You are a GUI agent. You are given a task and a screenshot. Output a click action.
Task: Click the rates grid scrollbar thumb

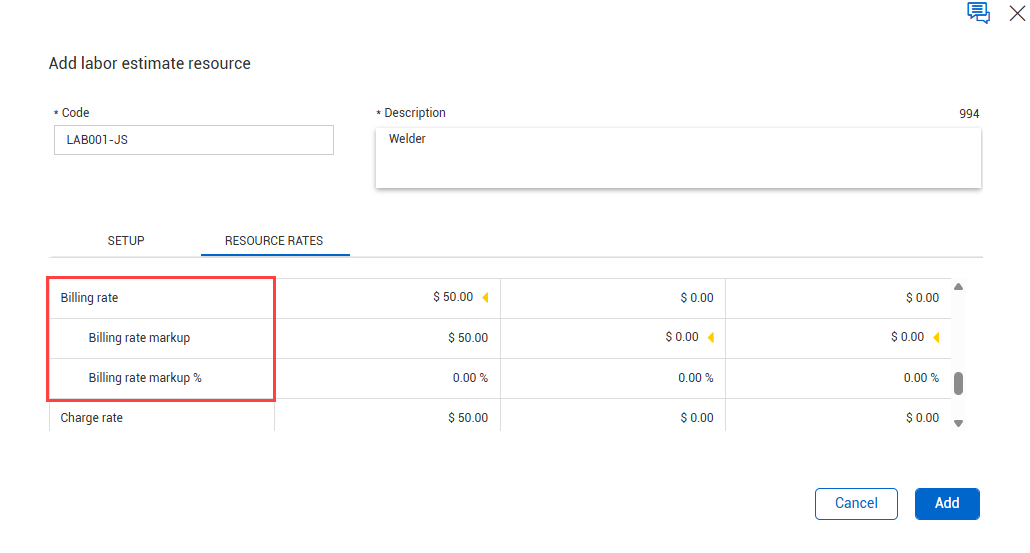pyautogui.click(x=958, y=383)
